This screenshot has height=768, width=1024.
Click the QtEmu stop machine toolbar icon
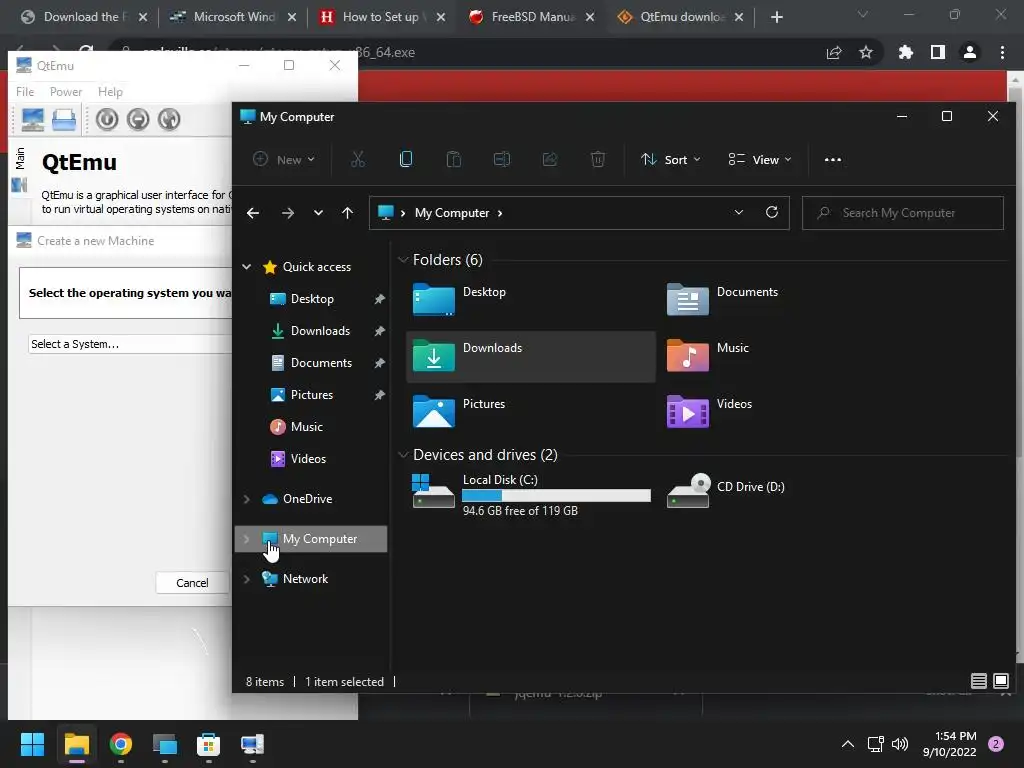point(138,119)
